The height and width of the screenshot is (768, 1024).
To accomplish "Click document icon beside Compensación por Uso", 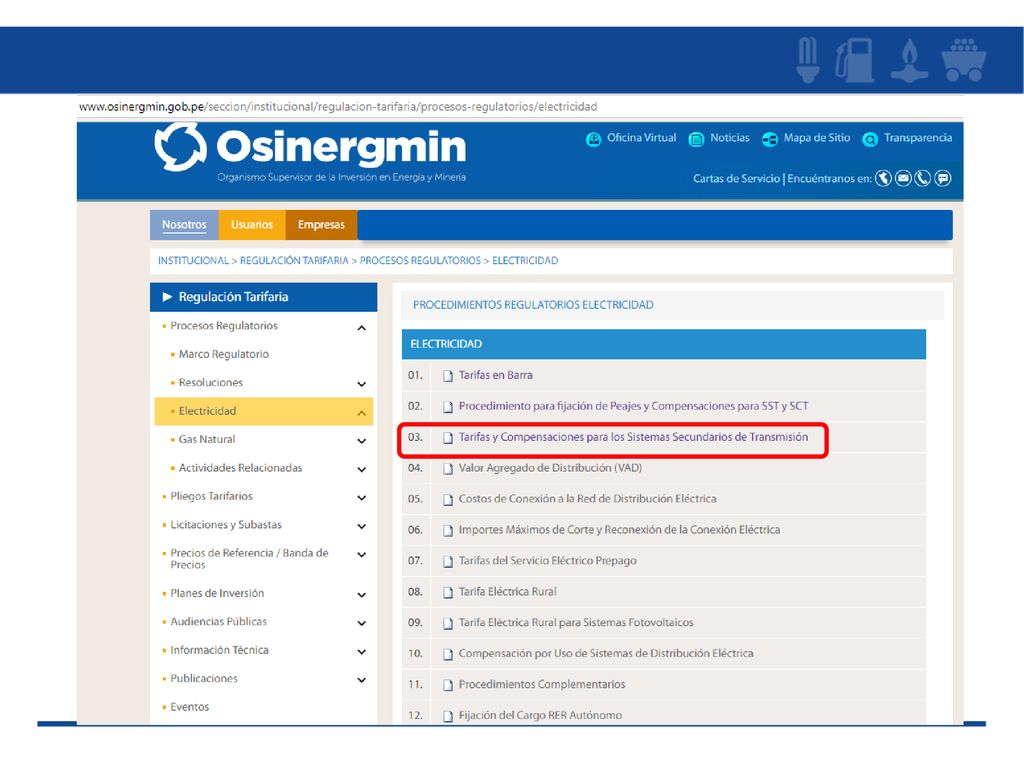I will coord(448,654).
